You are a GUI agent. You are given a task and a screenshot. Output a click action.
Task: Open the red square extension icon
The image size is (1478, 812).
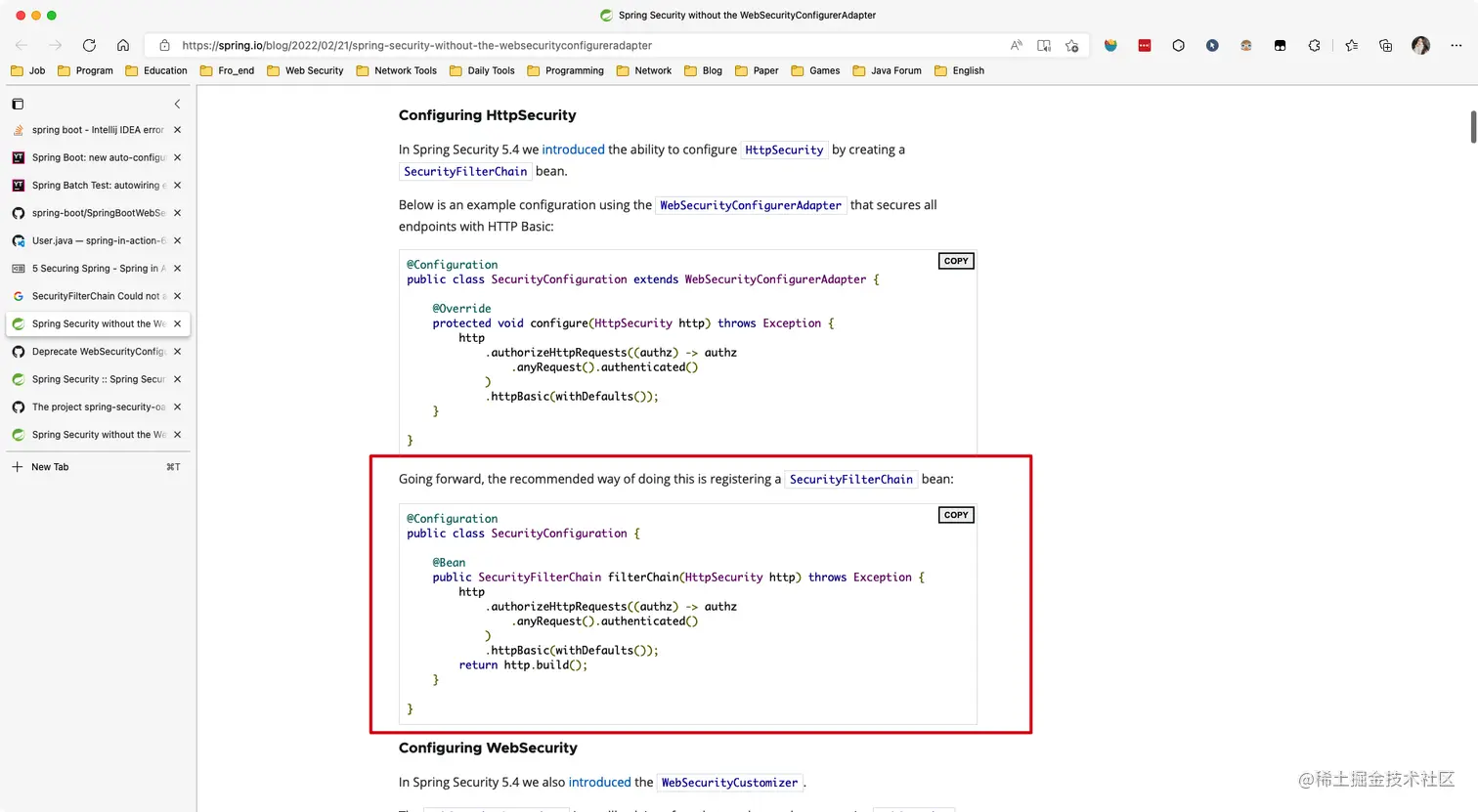(x=1145, y=45)
